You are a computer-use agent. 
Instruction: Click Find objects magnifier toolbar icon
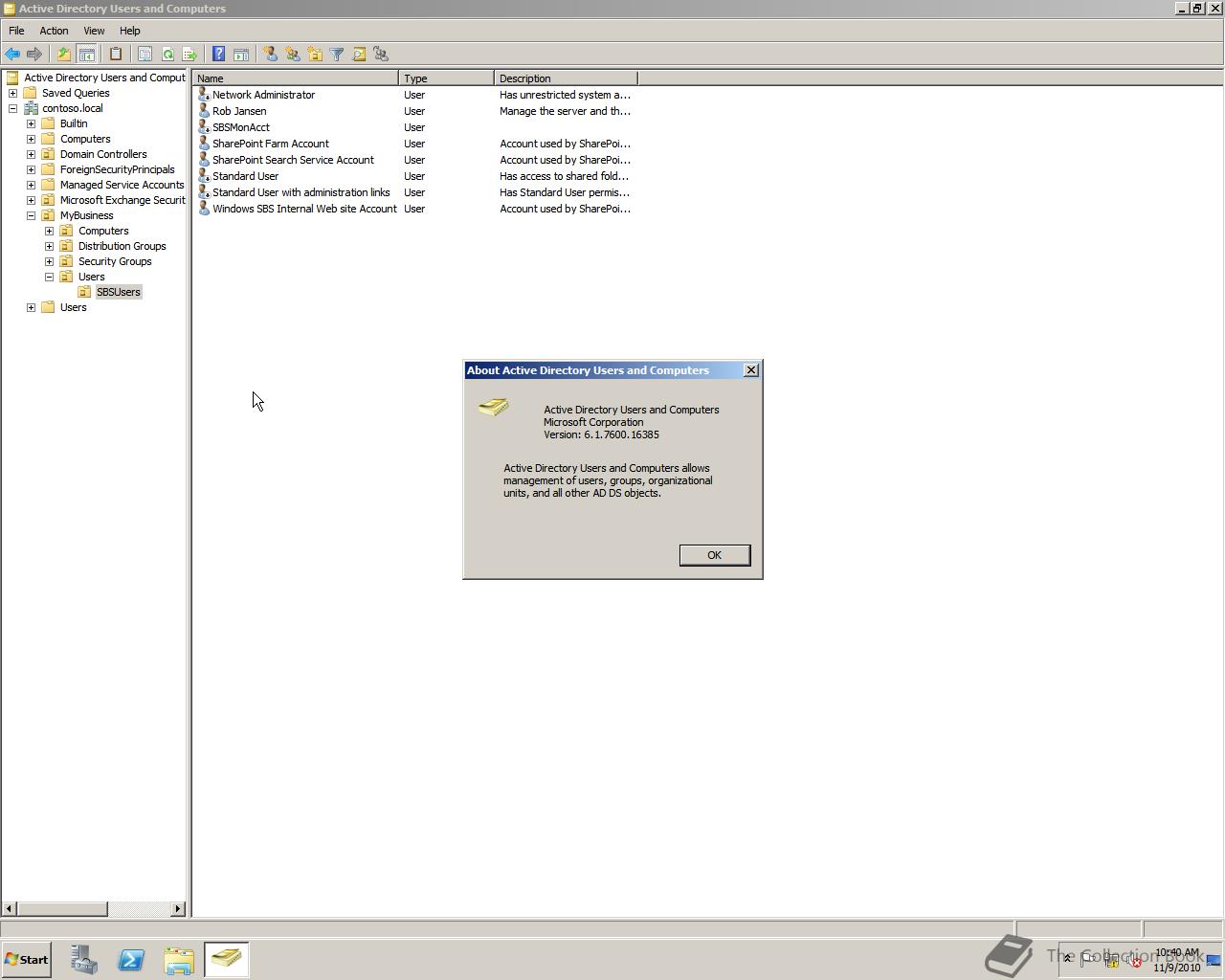pyautogui.click(x=359, y=55)
